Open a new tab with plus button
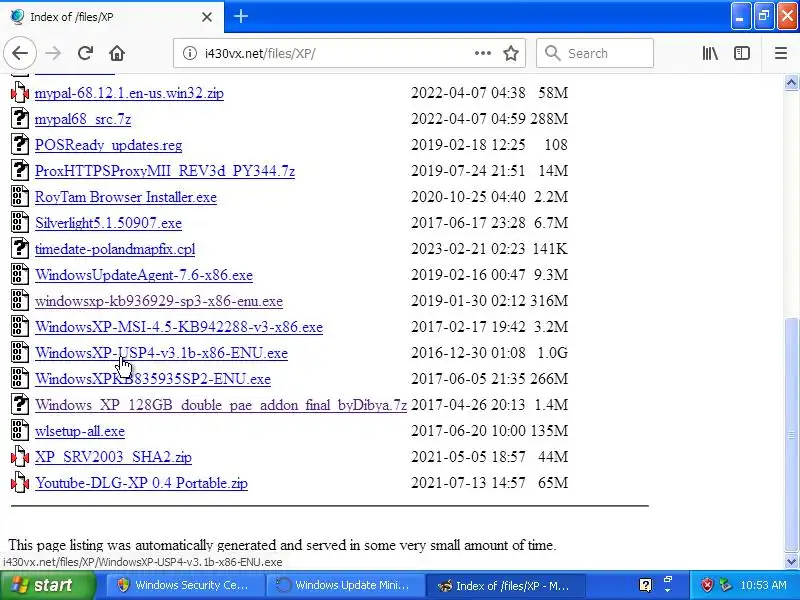 point(241,16)
